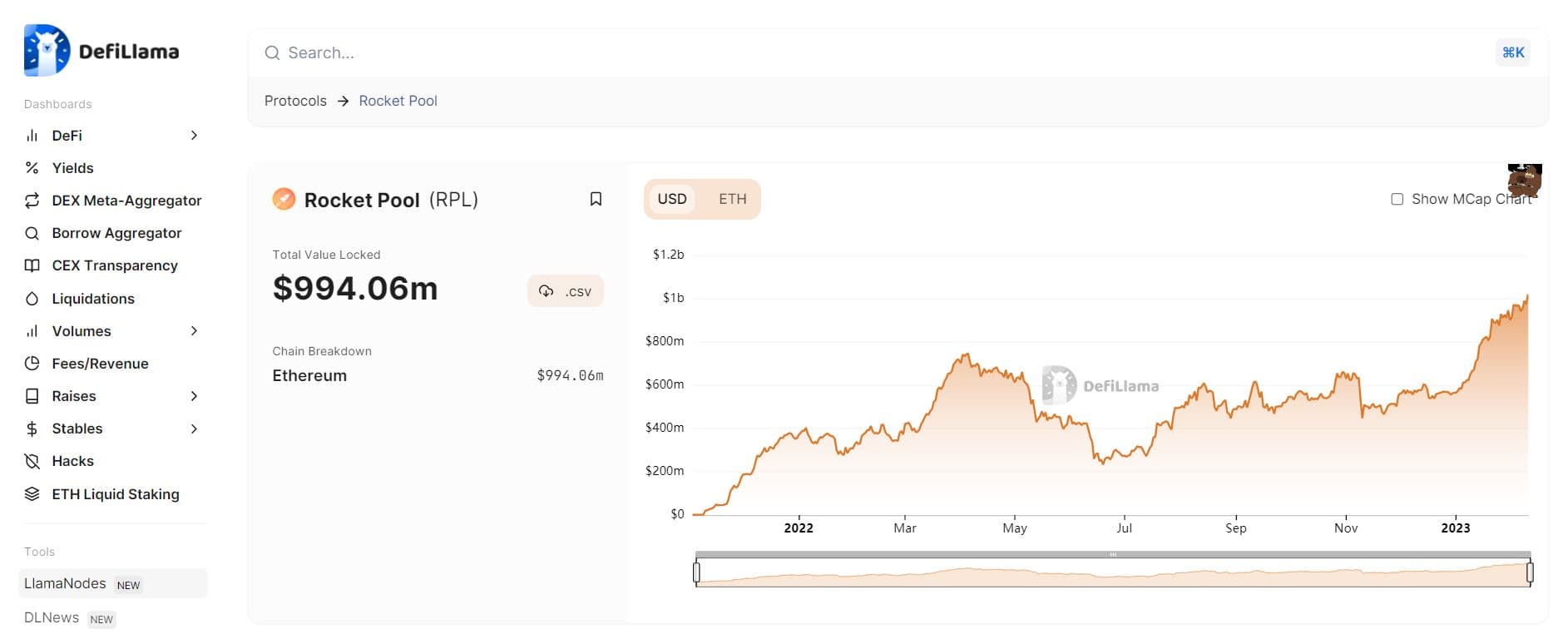Click the DeFi bar chart icon

(x=32, y=136)
